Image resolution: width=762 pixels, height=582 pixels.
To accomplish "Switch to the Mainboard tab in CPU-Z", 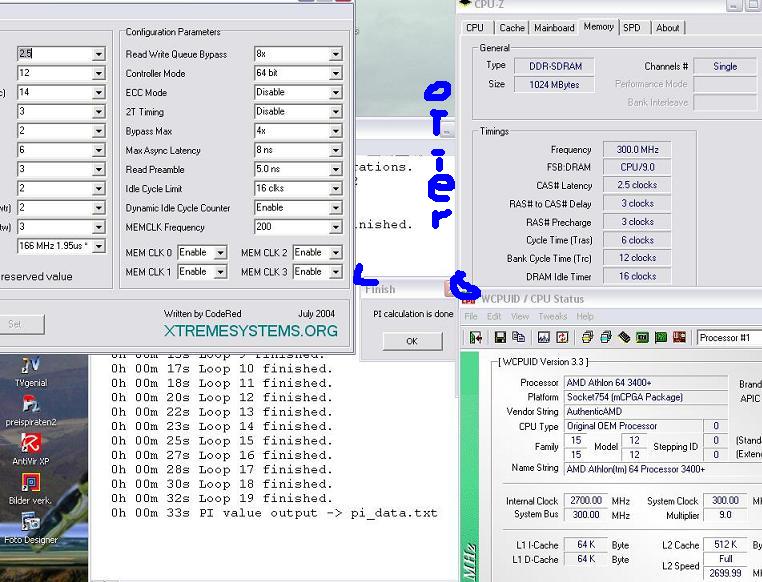I will pyautogui.click(x=554, y=28).
